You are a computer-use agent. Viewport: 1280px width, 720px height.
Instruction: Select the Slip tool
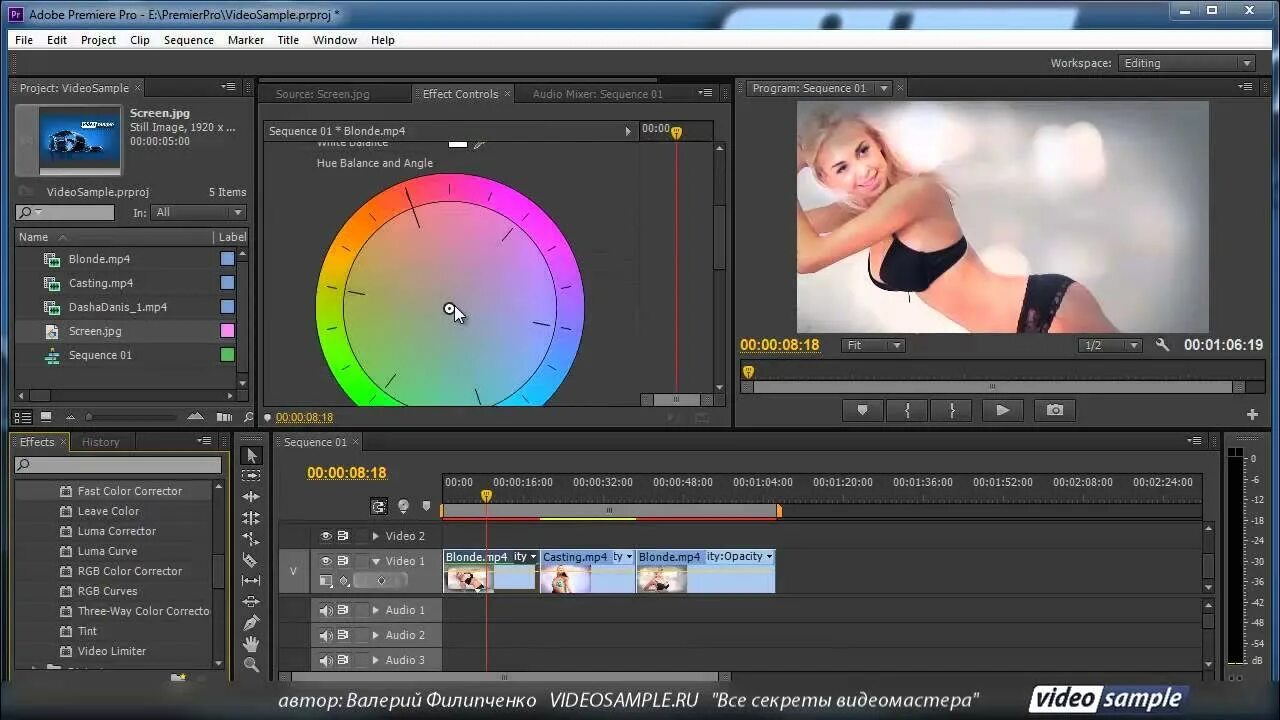coord(251,581)
